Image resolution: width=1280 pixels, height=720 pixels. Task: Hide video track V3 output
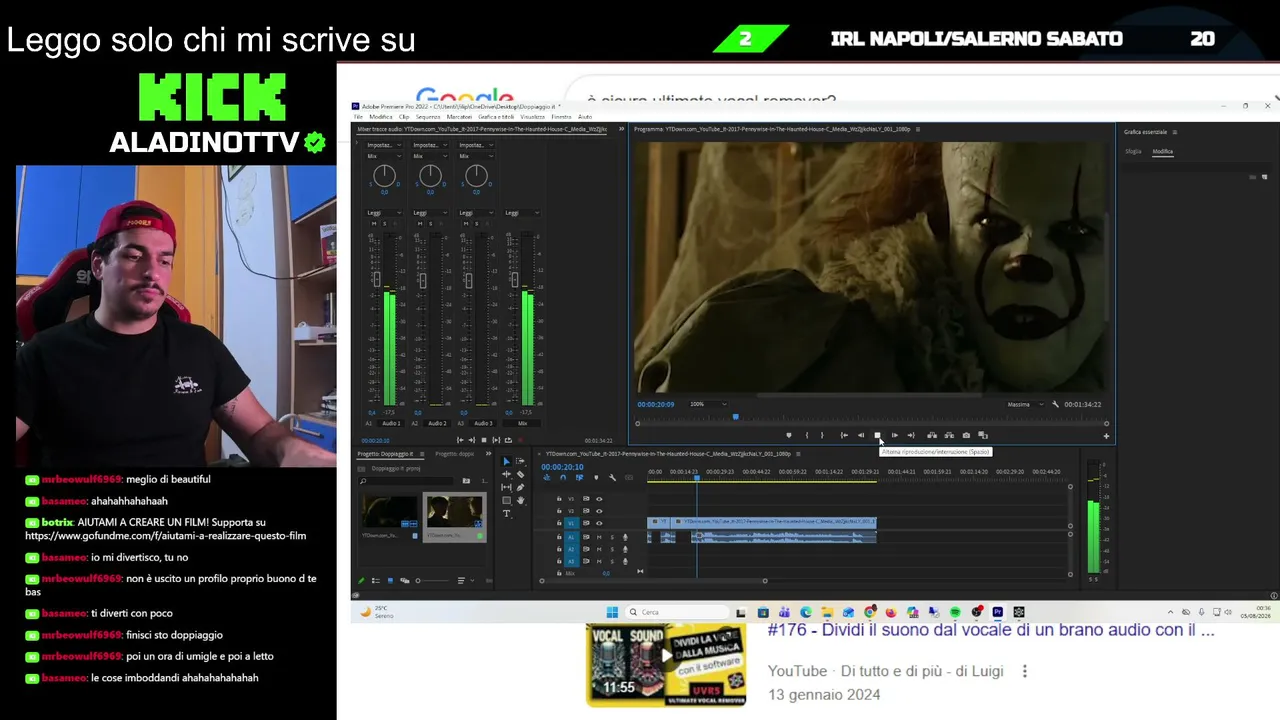pos(599,499)
